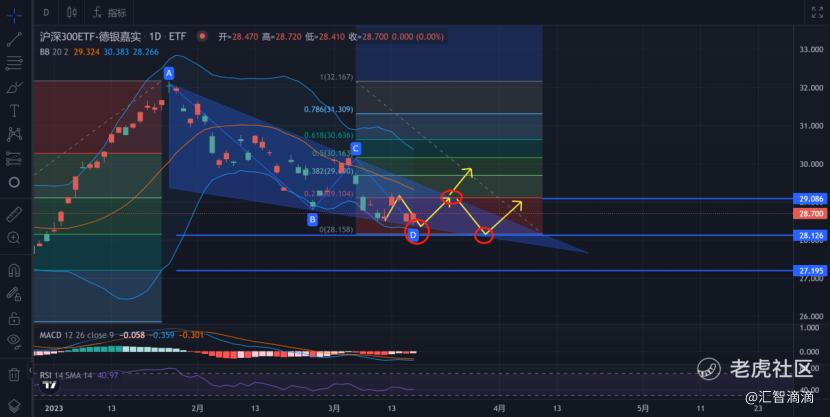Screen dimensions: 830x417
Task: Select the ruler measure tool
Action: click(x=14, y=214)
